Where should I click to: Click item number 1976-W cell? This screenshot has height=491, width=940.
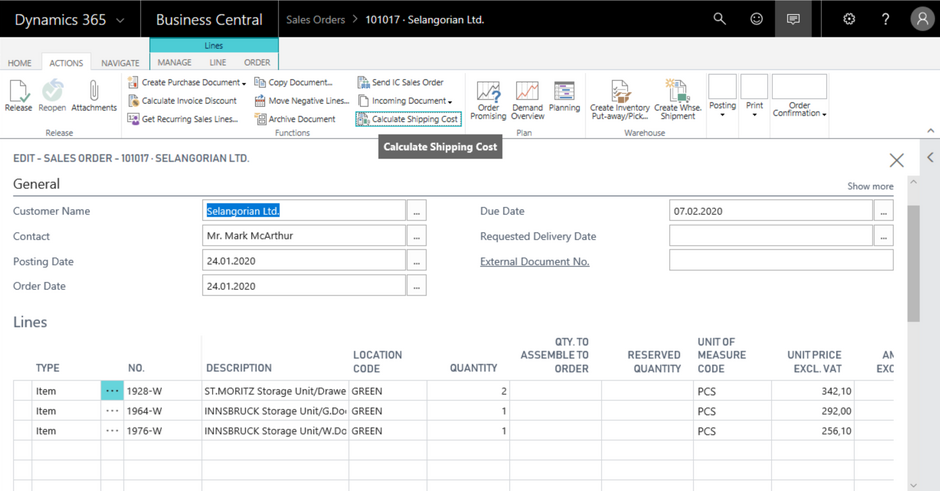point(162,430)
